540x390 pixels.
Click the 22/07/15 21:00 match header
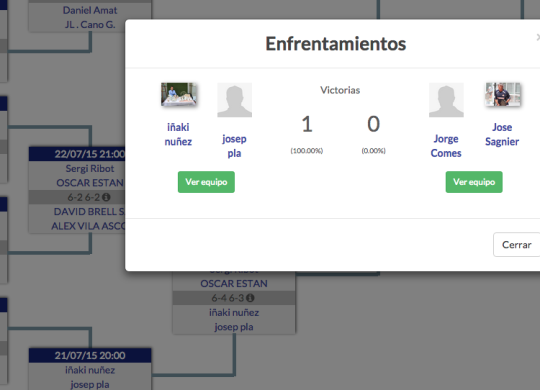coord(77,154)
